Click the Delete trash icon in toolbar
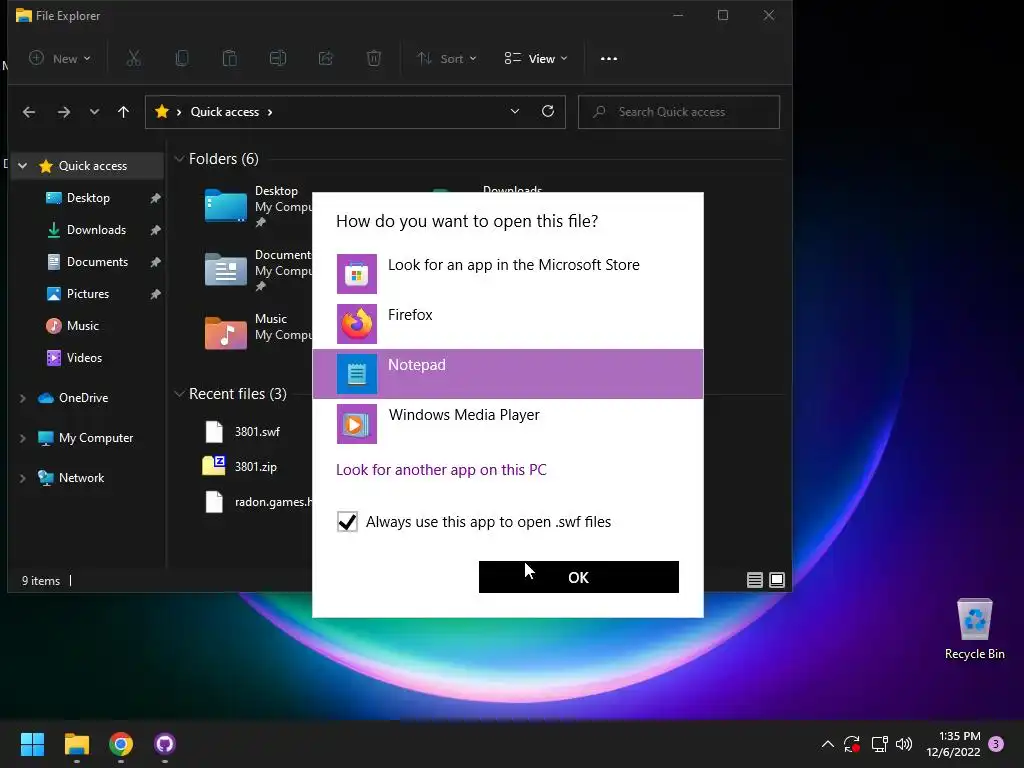 point(374,59)
